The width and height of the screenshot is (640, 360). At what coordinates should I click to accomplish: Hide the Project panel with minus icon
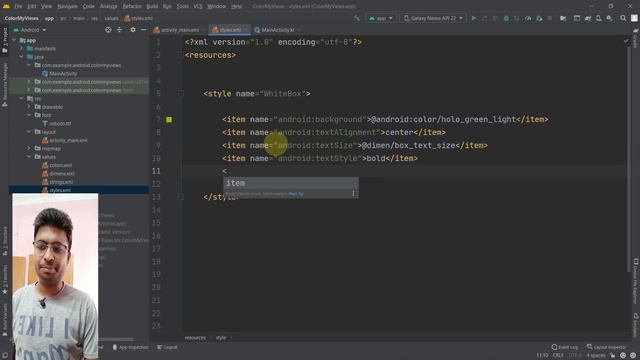144,30
